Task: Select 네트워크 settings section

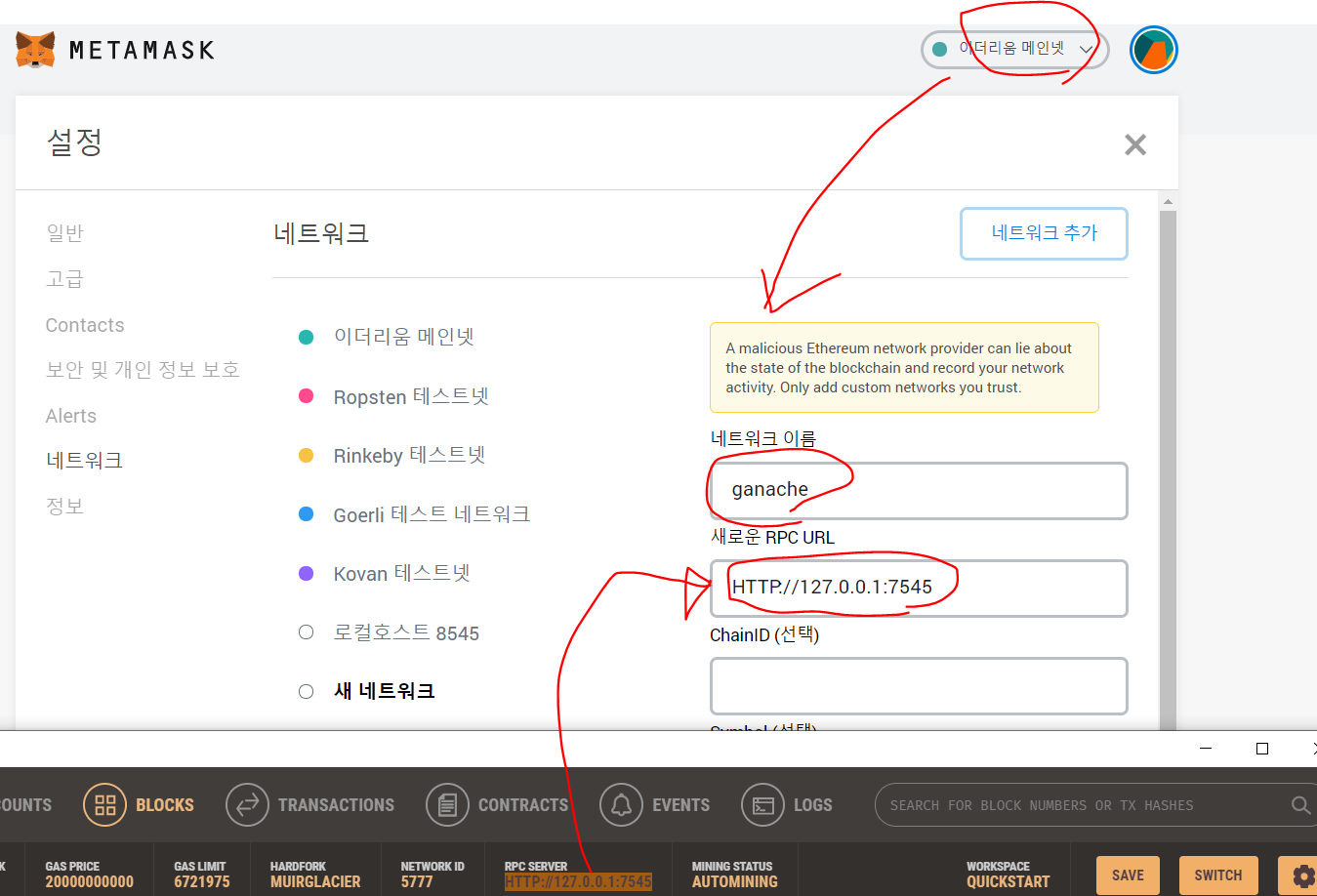Action: [84, 461]
